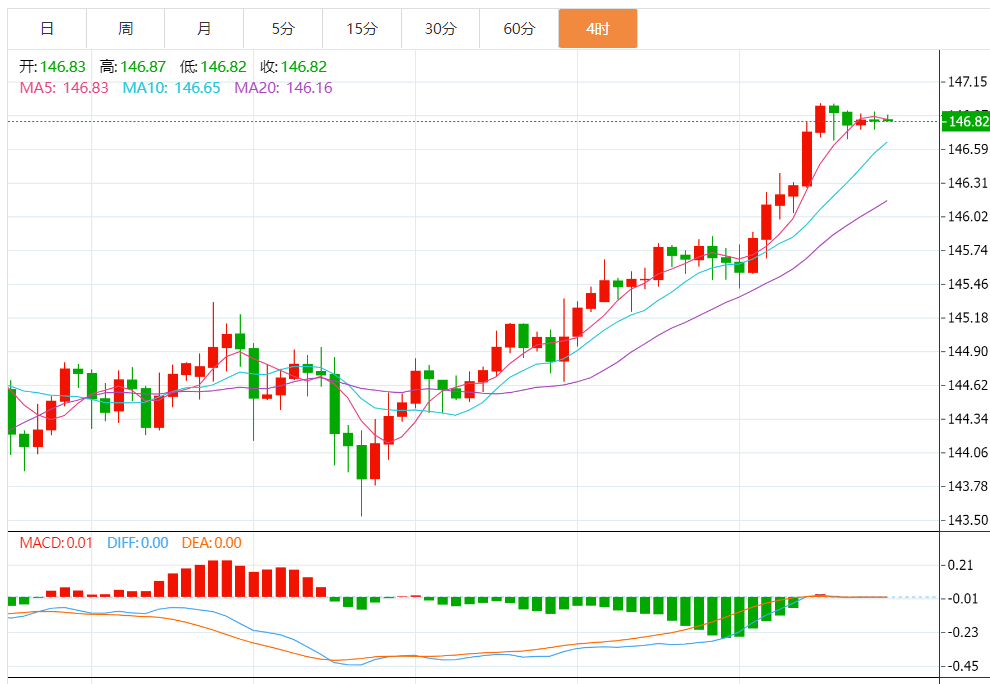Click the 0.21 MACD axis label
This screenshot has width=990, height=684.
click(960, 565)
